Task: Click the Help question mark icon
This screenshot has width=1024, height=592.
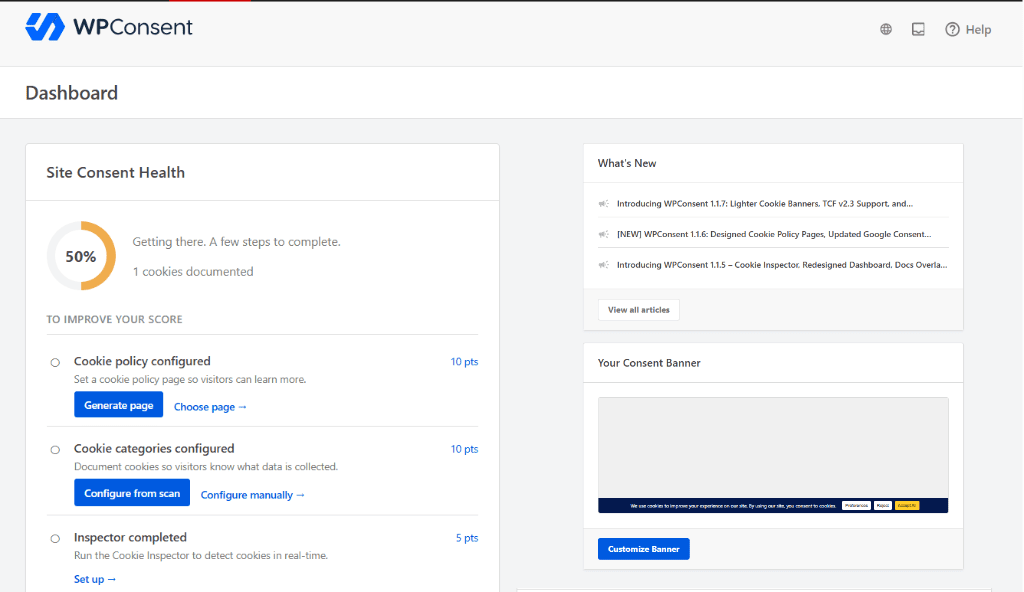Action: 952,29
